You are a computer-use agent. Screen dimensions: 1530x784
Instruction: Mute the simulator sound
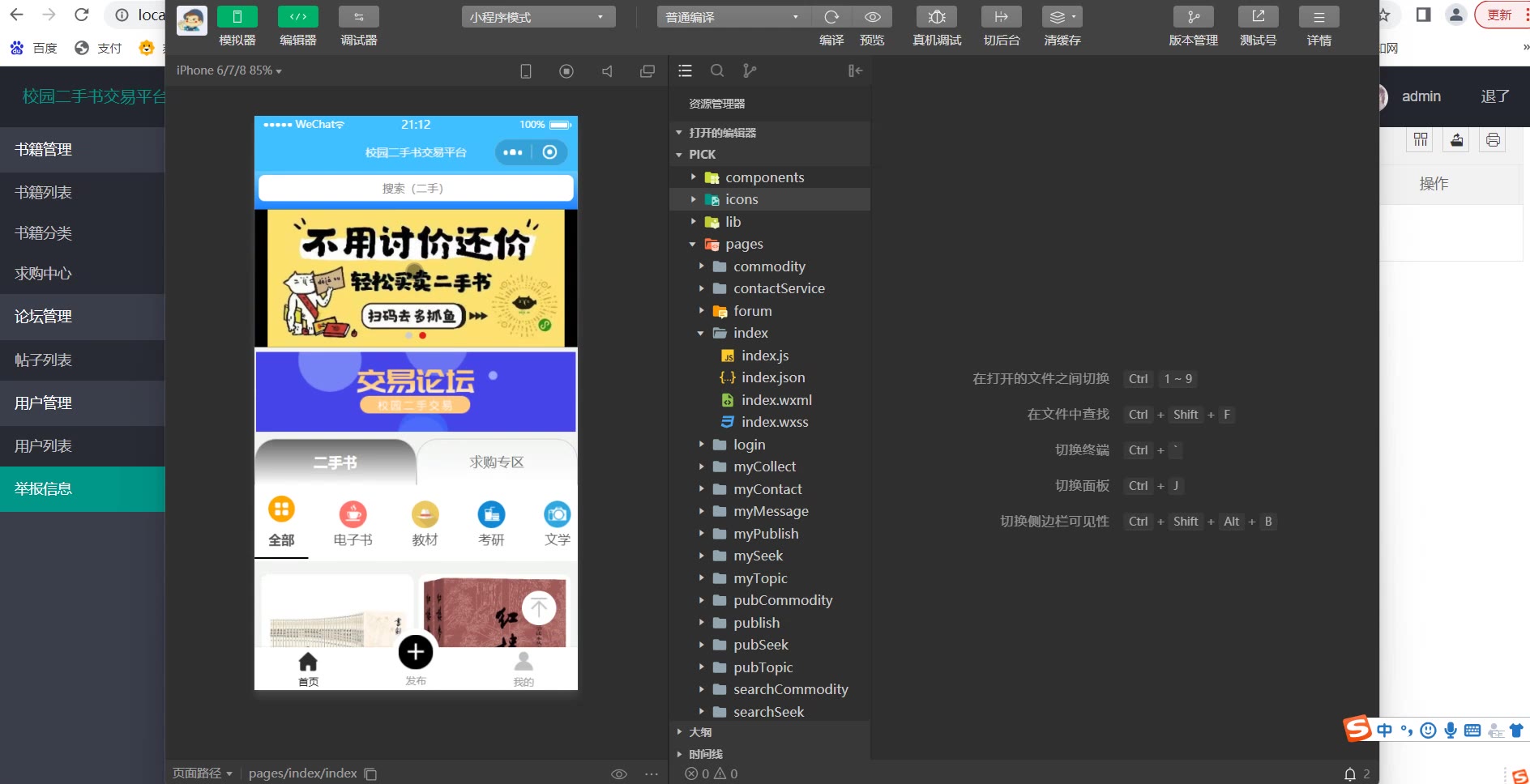tap(607, 71)
